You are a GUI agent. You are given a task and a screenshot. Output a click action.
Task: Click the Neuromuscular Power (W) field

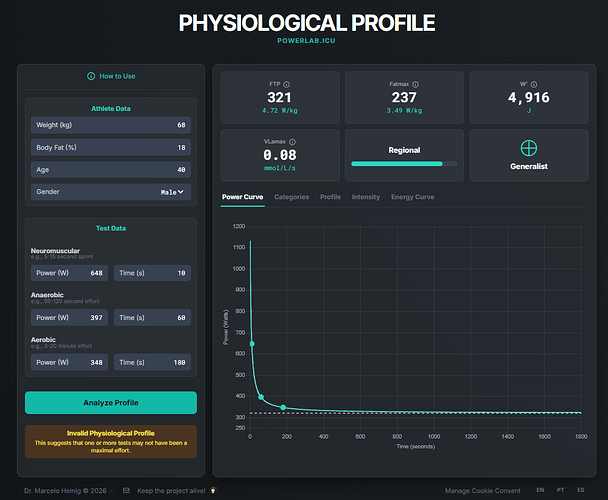(x=69, y=273)
